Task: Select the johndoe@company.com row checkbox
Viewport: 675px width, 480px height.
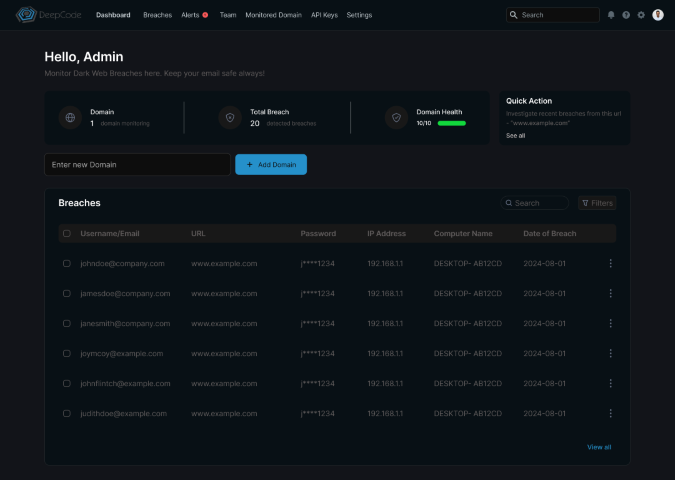Action: 67,263
